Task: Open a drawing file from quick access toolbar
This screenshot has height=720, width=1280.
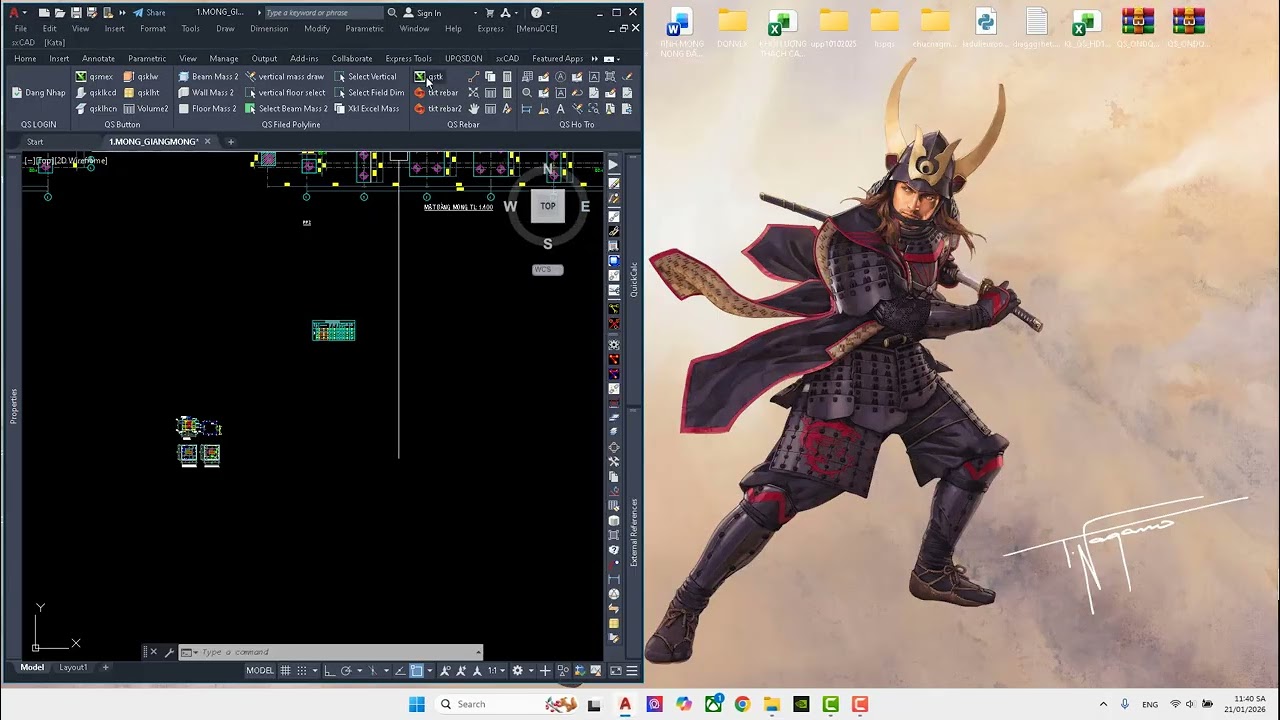Action: (60, 13)
